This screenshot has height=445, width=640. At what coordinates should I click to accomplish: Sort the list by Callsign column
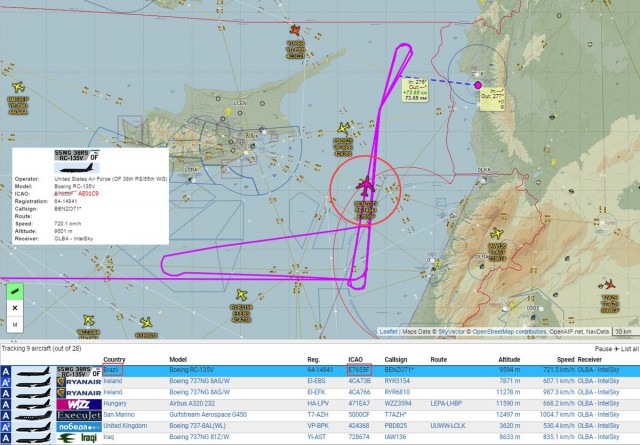[x=396, y=360]
